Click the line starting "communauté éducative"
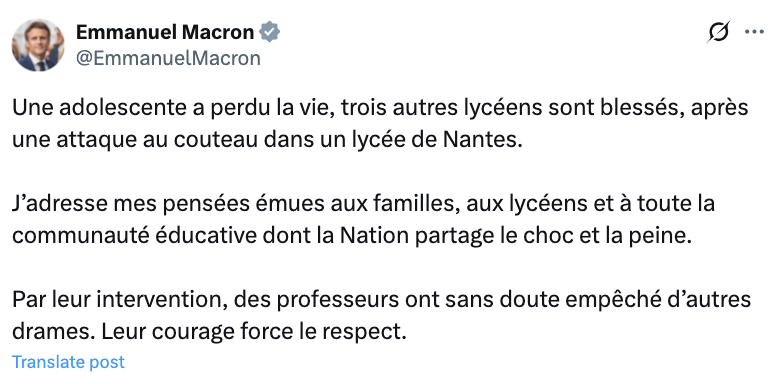Screen dimensions: 784x384 (x=352, y=236)
